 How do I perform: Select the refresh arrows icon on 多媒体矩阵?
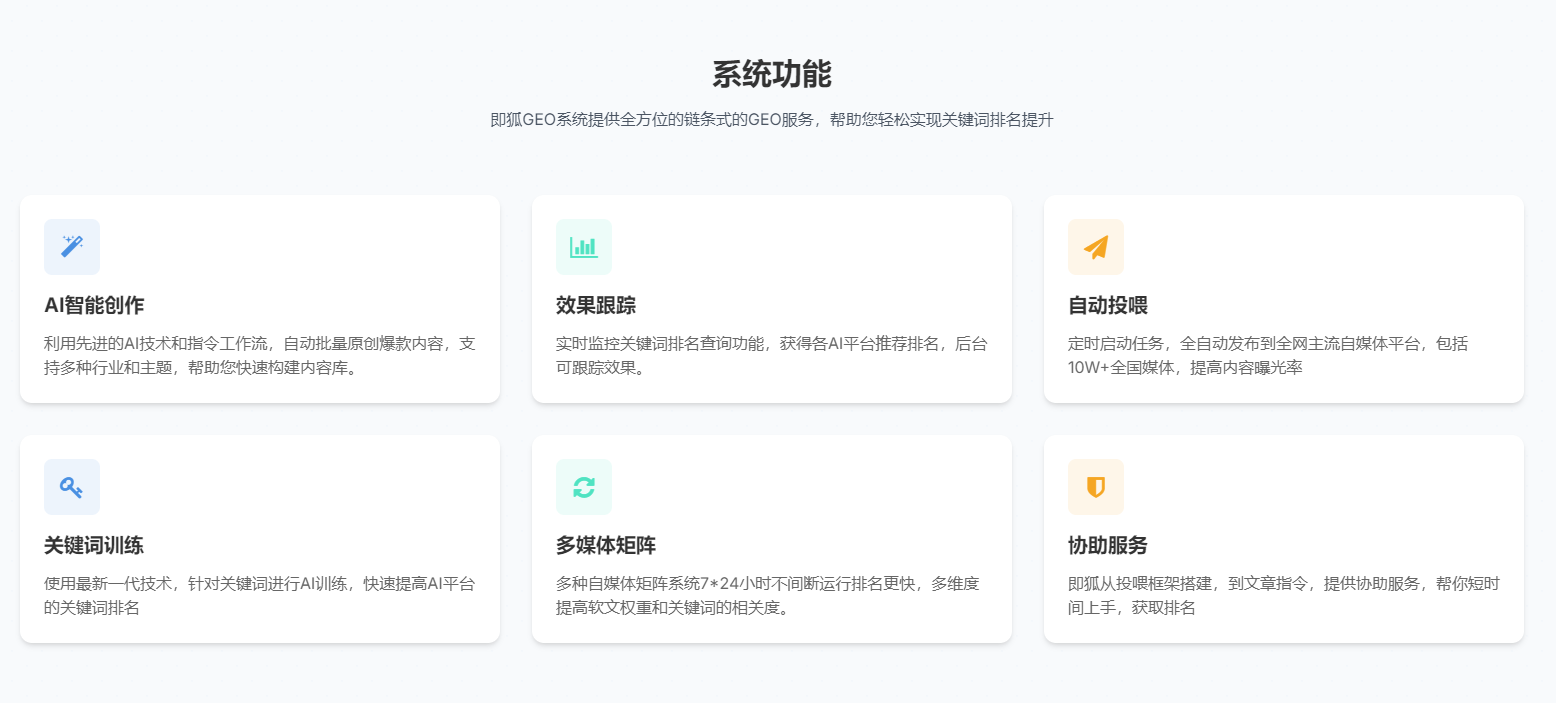[x=584, y=487]
